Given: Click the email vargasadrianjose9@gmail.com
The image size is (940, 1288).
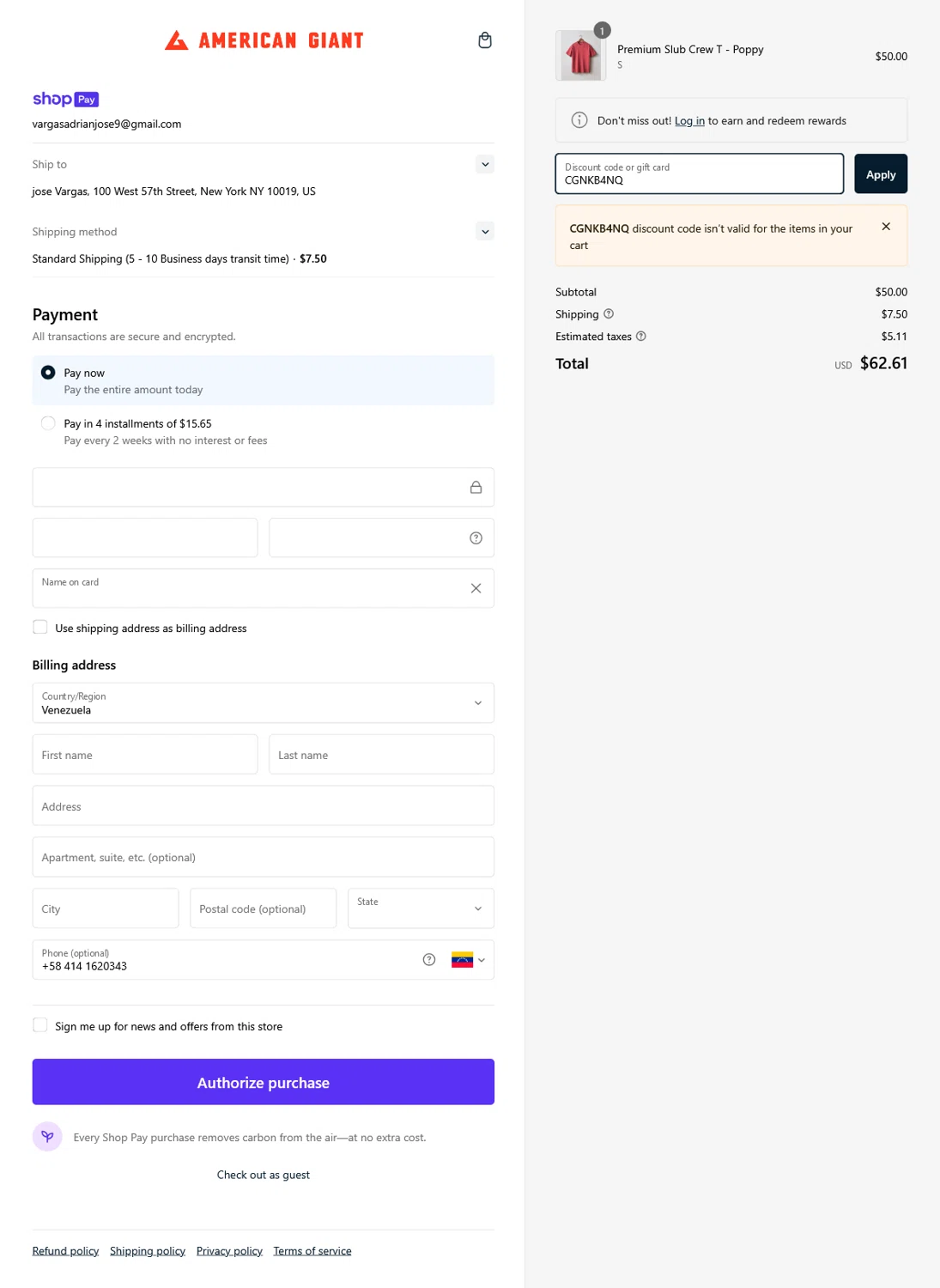Looking at the screenshot, I should [106, 124].
